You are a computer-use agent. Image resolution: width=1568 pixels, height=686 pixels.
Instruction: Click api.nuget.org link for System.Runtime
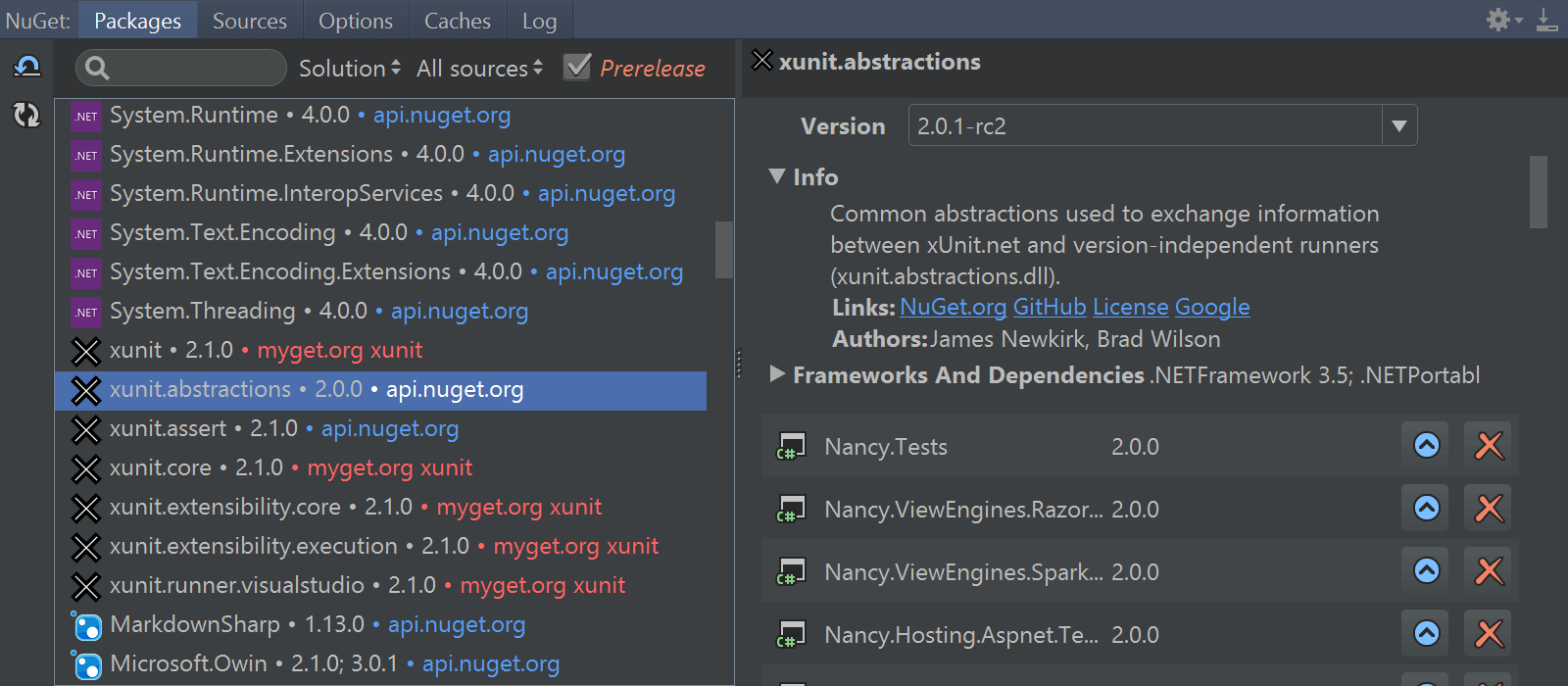click(x=442, y=115)
